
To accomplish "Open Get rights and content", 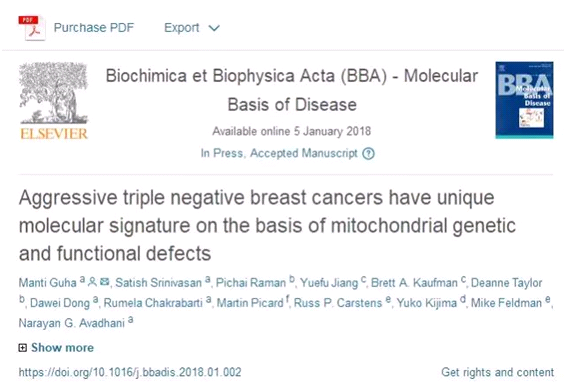I will coord(497,372).
